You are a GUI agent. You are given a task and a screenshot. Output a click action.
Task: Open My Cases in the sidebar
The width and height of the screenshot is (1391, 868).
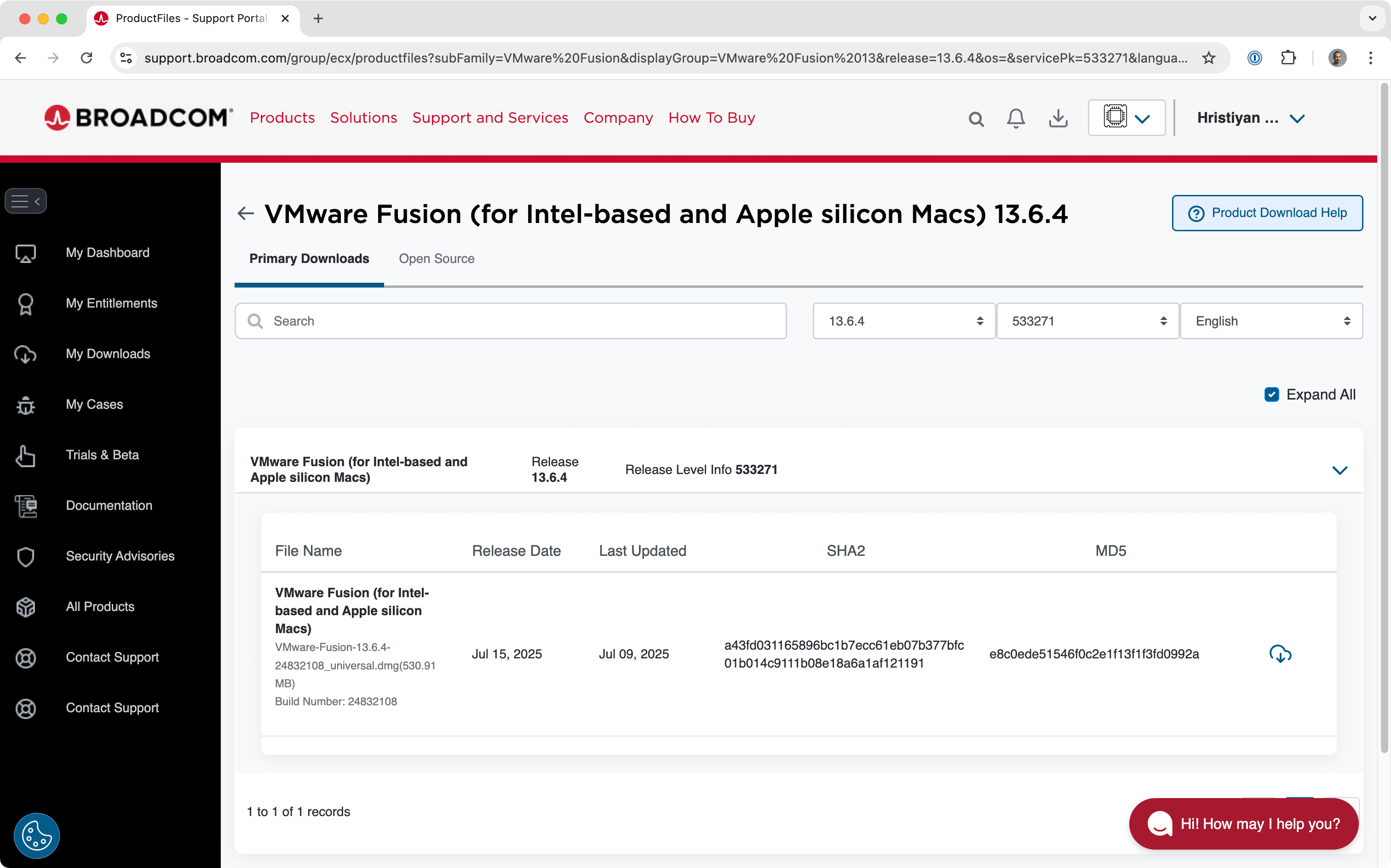pos(94,404)
